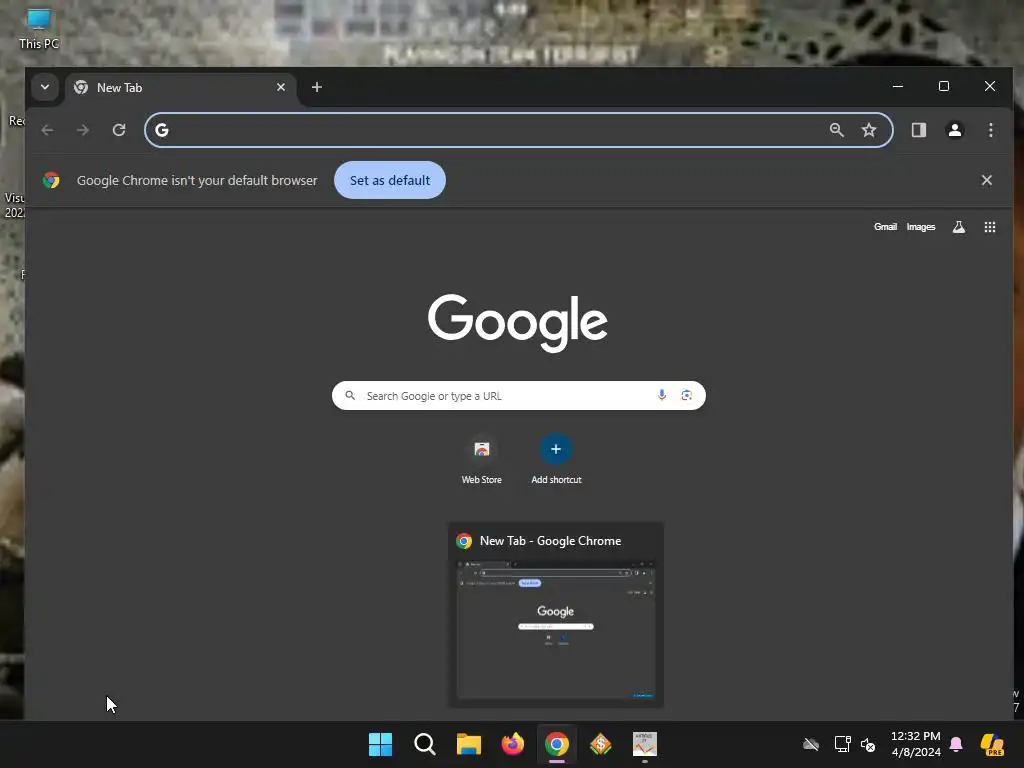Open the clock showing 12:32 PM

[916, 744]
